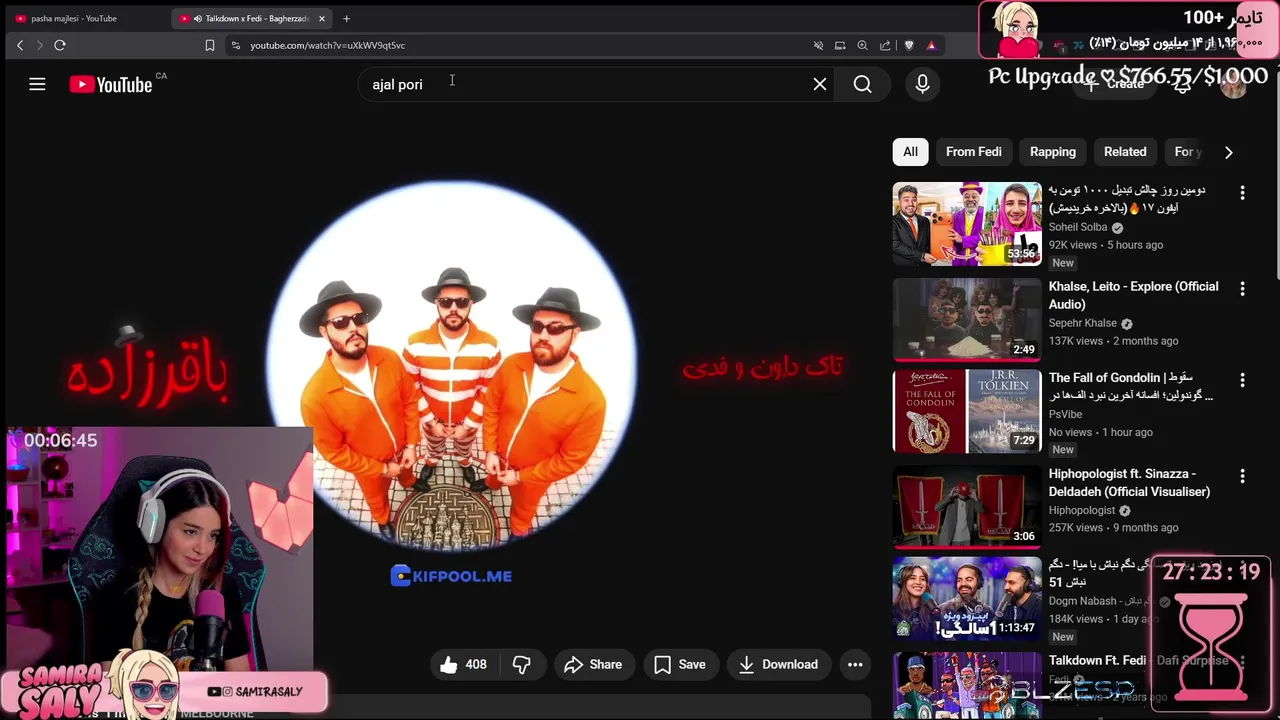The width and height of the screenshot is (1280, 720).
Task: Start voice search with microphone icon
Action: point(922,85)
